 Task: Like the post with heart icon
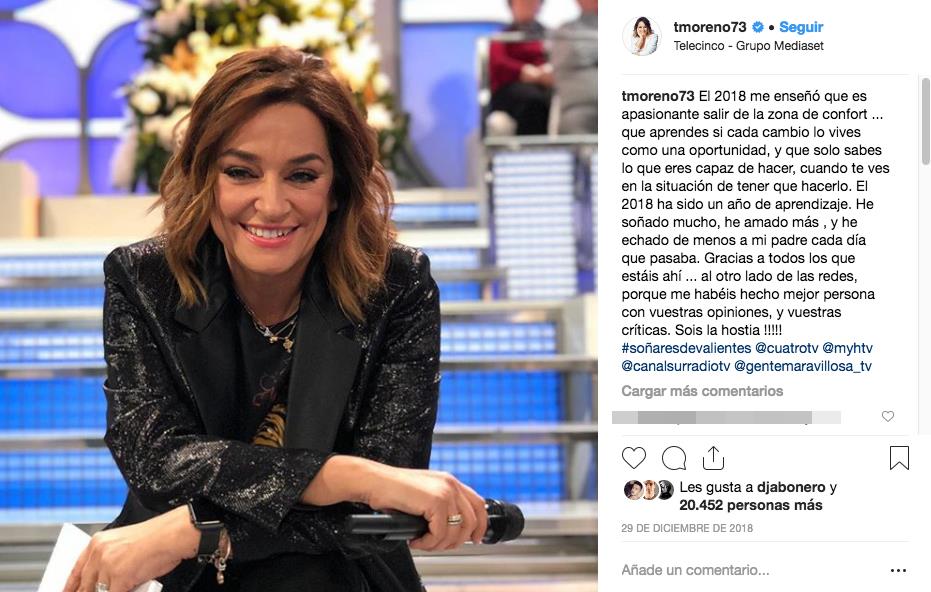(x=634, y=458)
